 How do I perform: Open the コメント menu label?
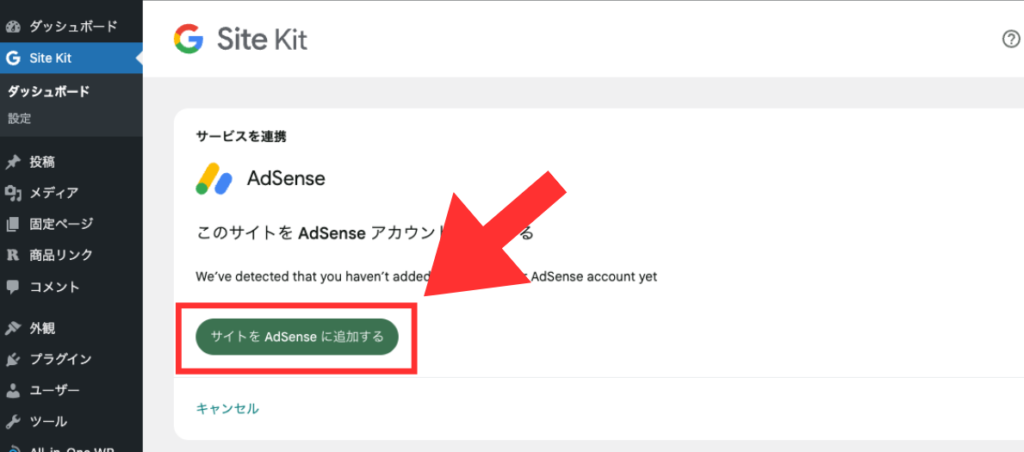(x=55, y=286)
